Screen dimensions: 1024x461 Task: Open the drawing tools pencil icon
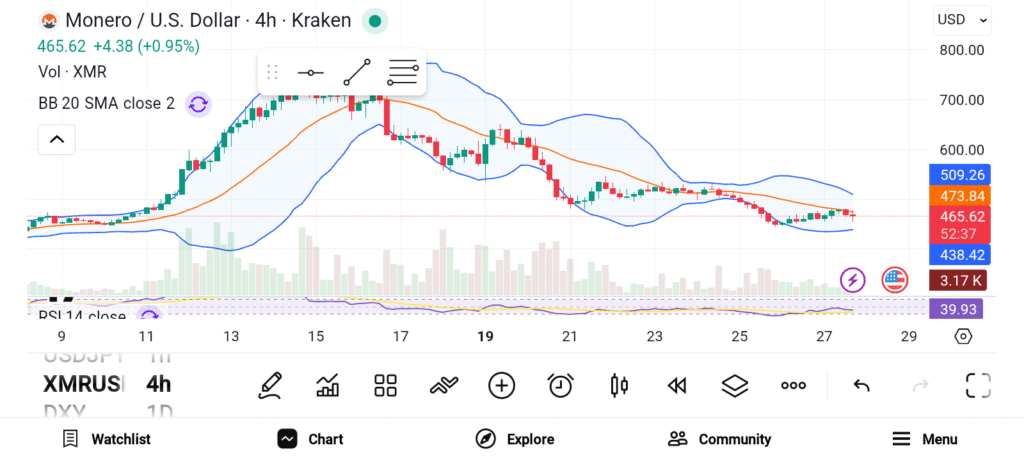pos(269,385)
